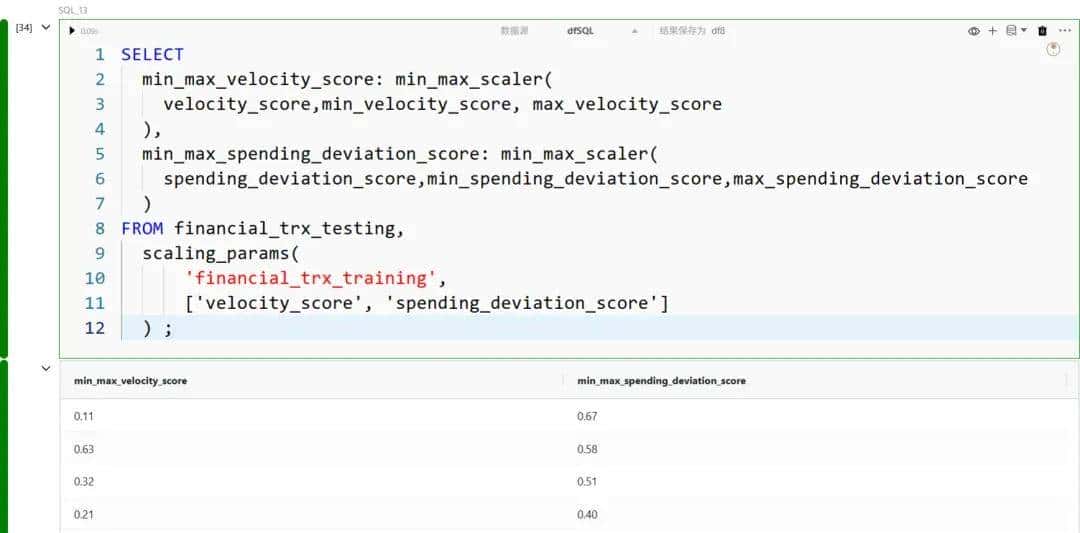
Task: Sort by min_max_spending_deviation_score column header
Action: coord(661,381)
